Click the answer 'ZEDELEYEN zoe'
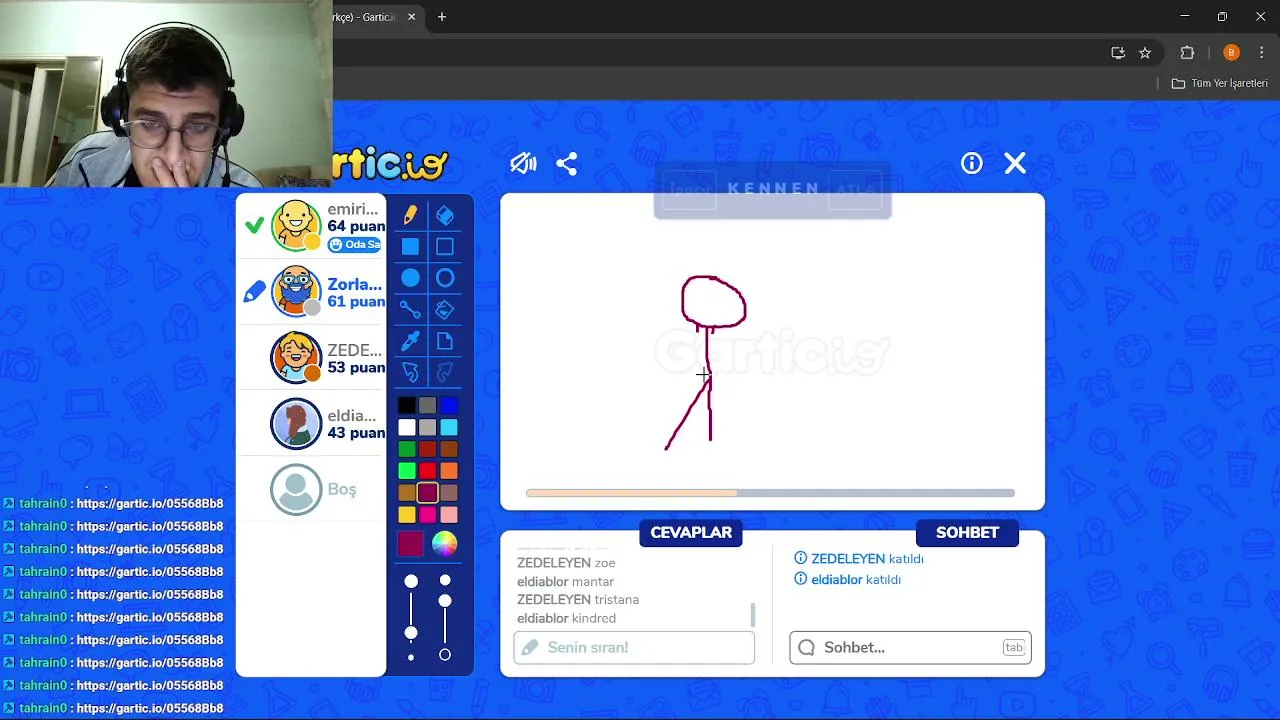The width and height of the screenshot is (1280, 720). coord(566,563)
